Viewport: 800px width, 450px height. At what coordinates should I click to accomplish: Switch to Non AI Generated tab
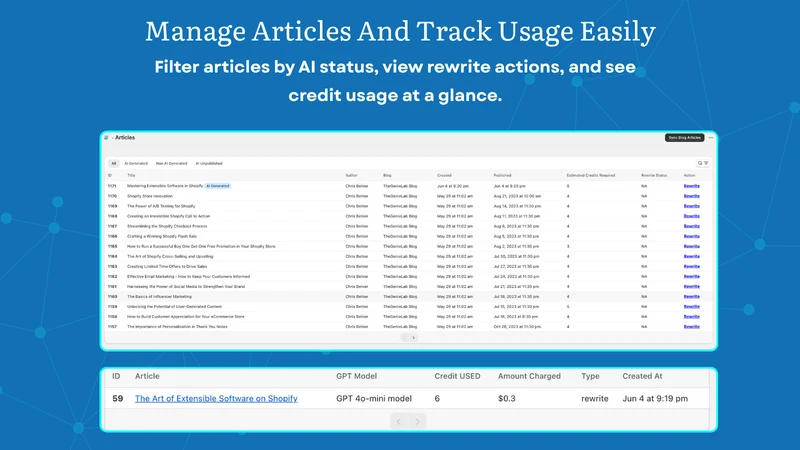171,163
